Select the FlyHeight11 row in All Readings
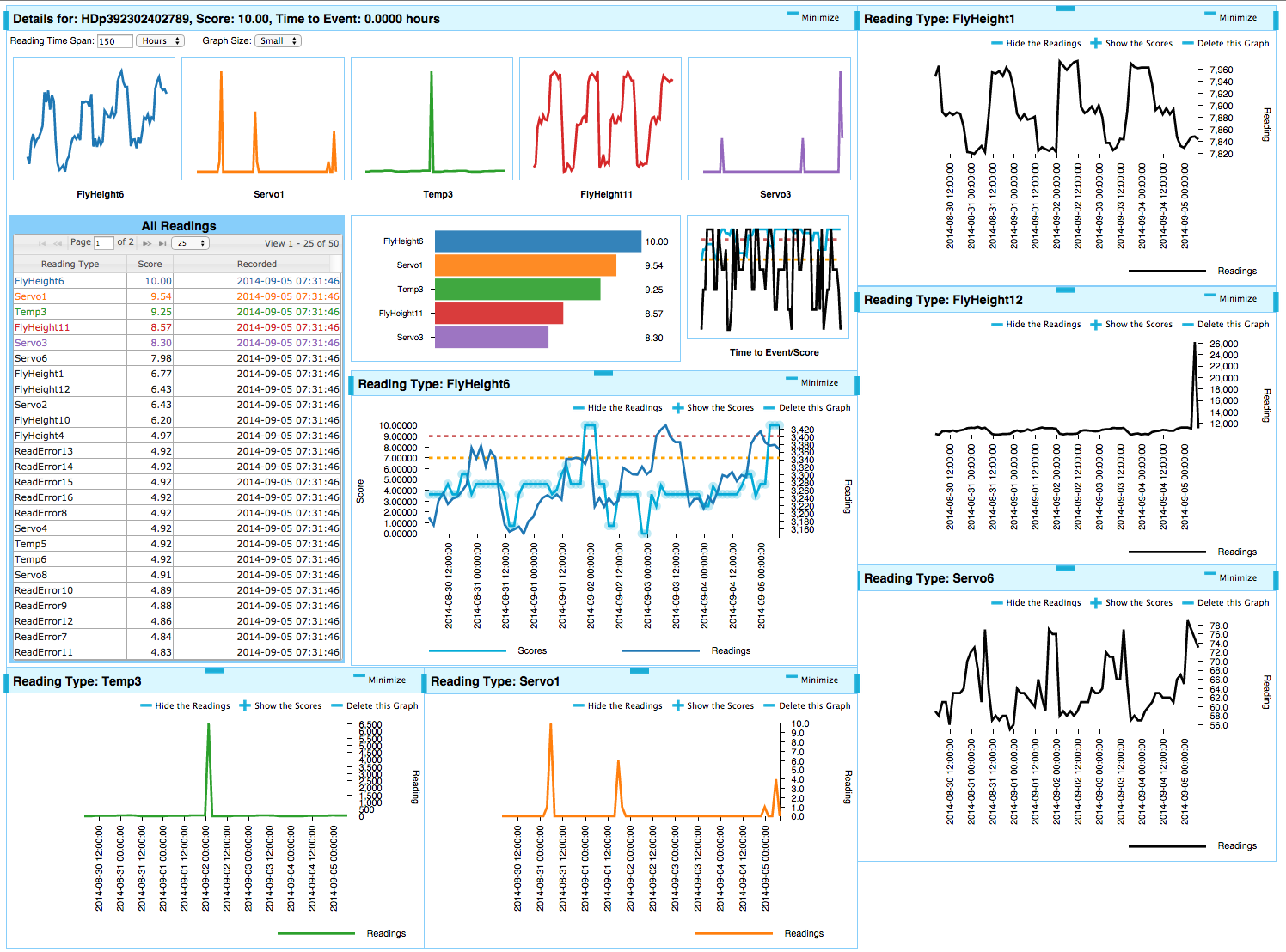The height and width of the screenshot is (952, 1286). [x=177, y=327]
